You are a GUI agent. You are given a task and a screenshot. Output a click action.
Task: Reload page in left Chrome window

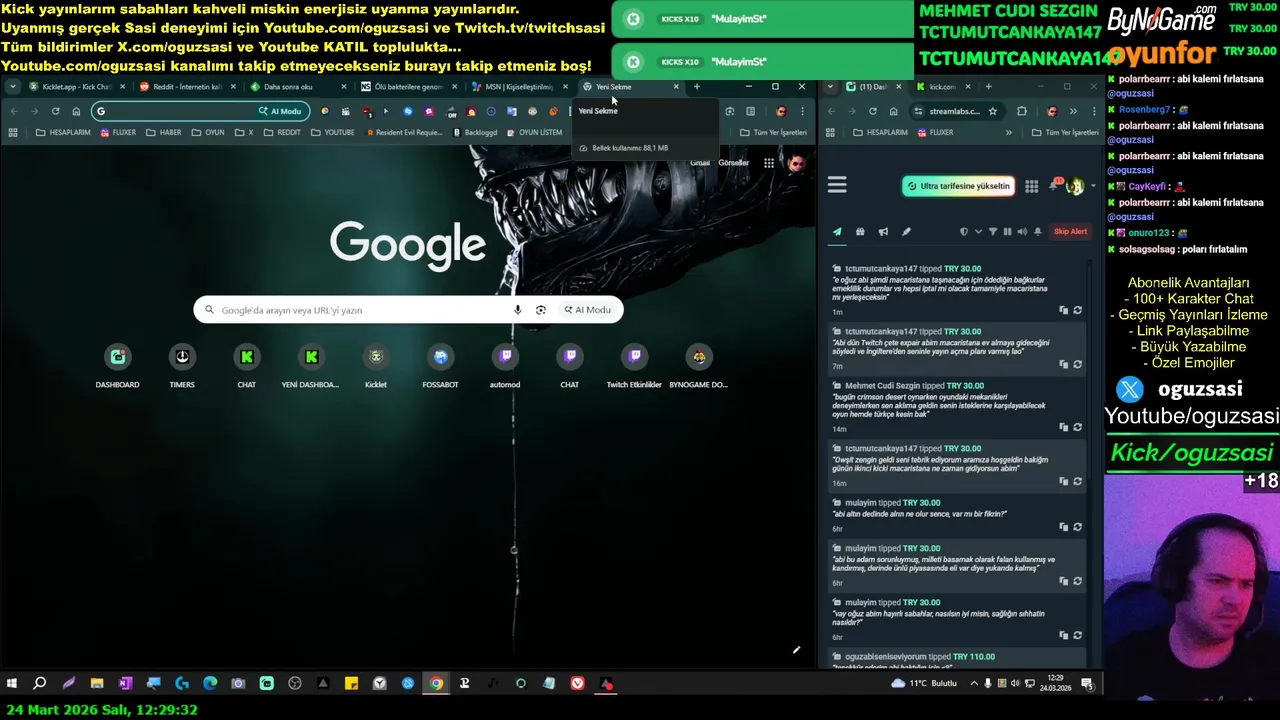pos(55,111)
